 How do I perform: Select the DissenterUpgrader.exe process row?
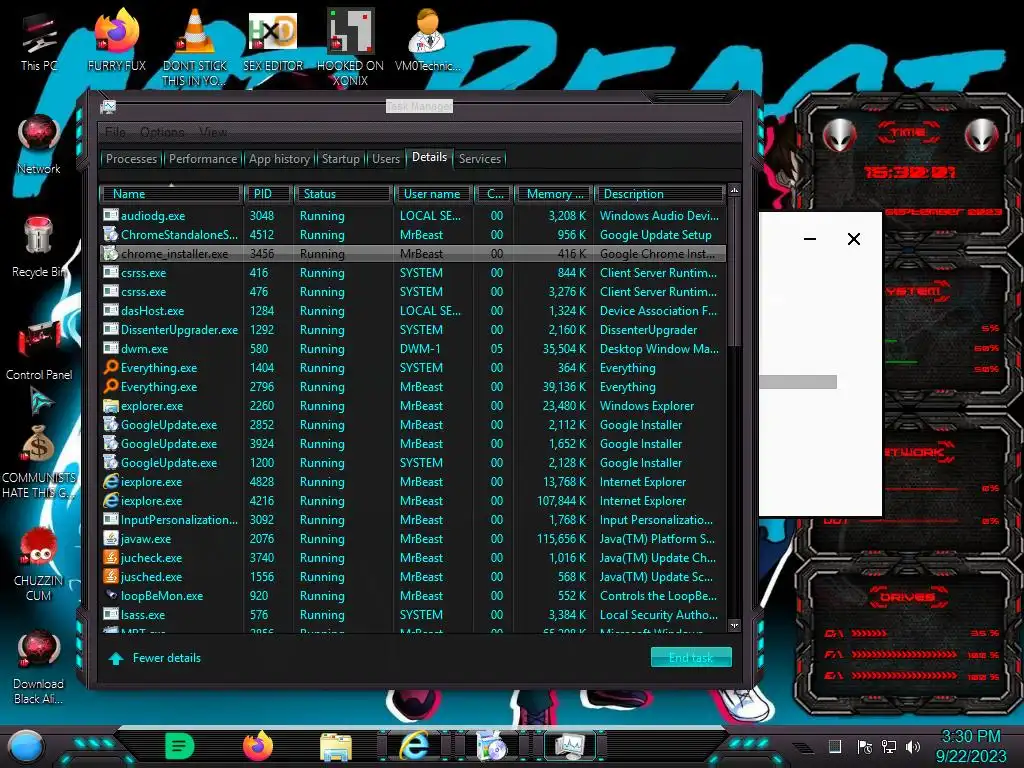(x=413, y=330)
